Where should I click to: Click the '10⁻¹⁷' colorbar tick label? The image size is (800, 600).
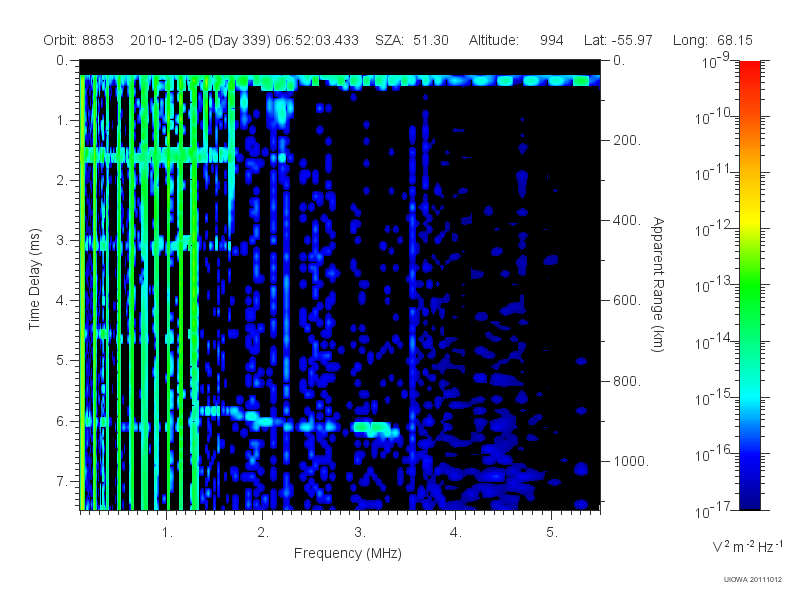(x=714, y=511)
